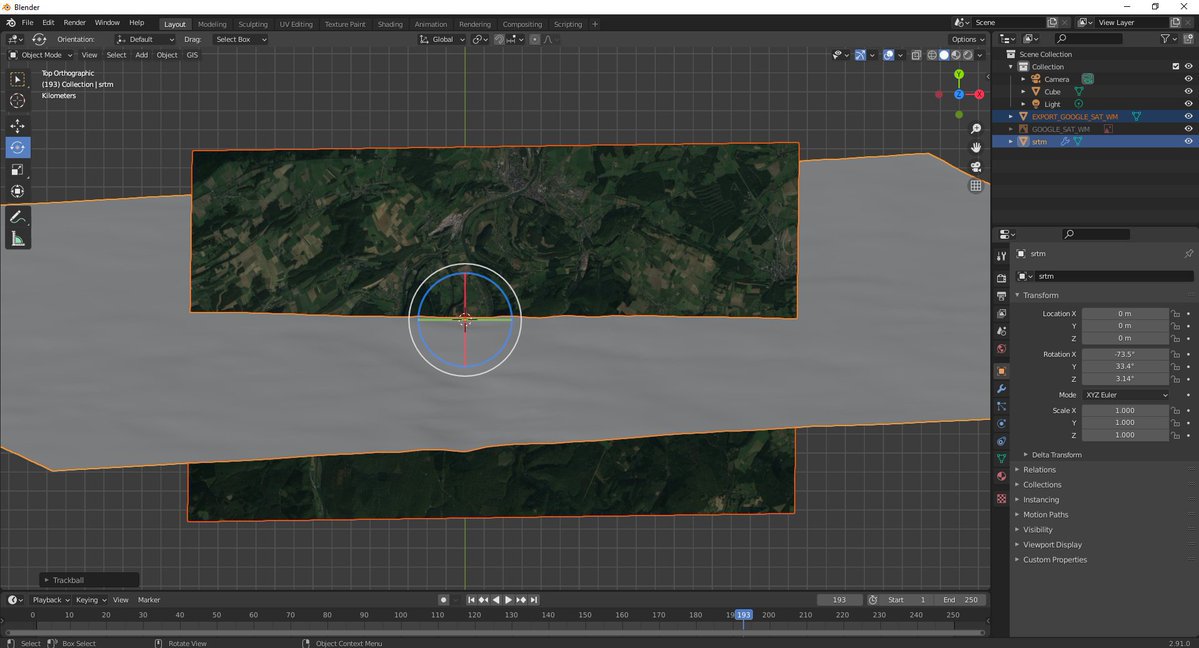Open the XYZ Euler rotation mode dropdown
This screenshot has width=1199, height=648.
[x=1125, y=395]
